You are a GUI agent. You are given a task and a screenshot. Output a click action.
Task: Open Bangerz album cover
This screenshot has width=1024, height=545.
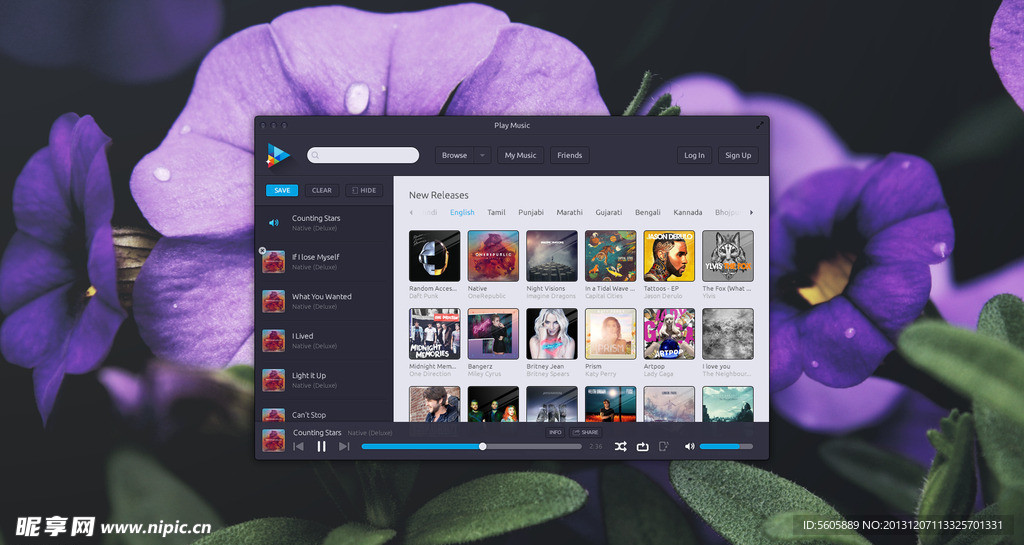pos(493,334)
